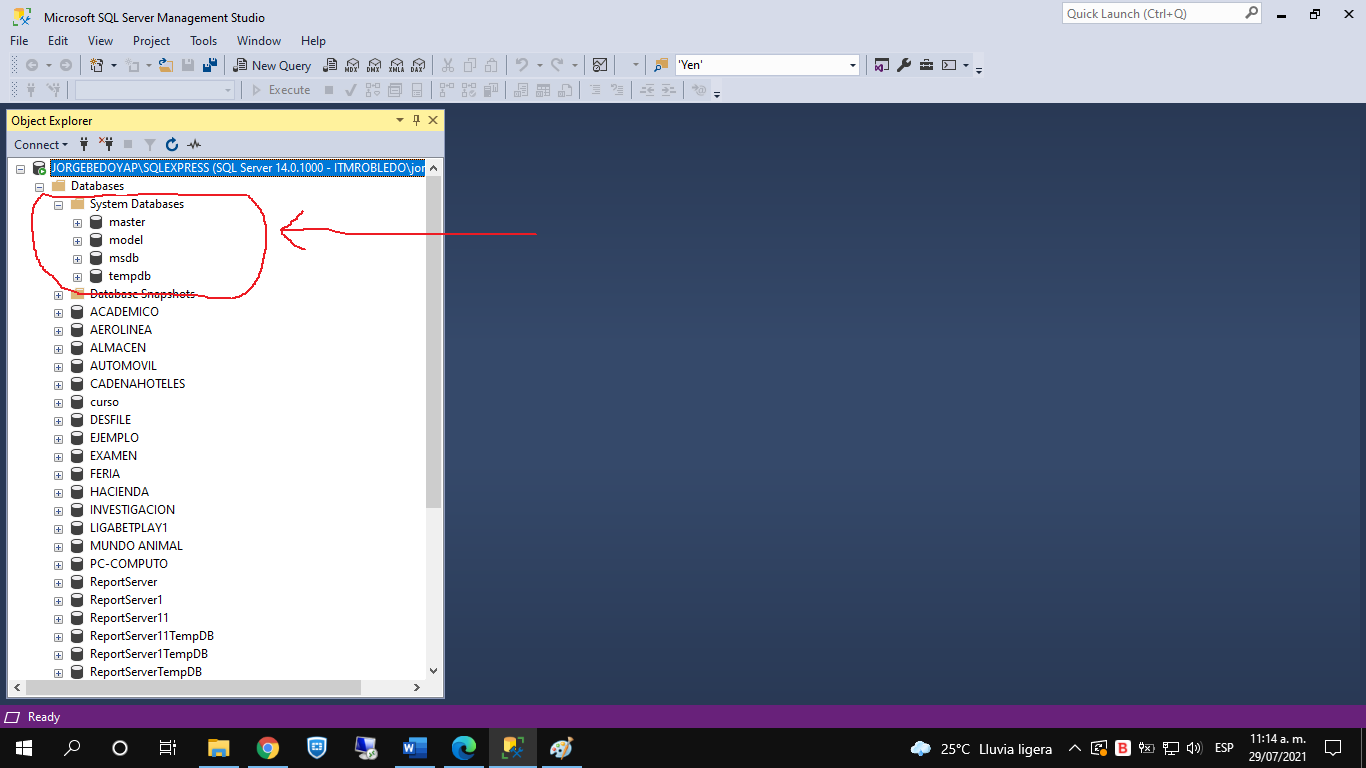Click the Disconnect icon in Object Explorer
The height and width of the screenshot is (768, 1366).
click(106, 144)
